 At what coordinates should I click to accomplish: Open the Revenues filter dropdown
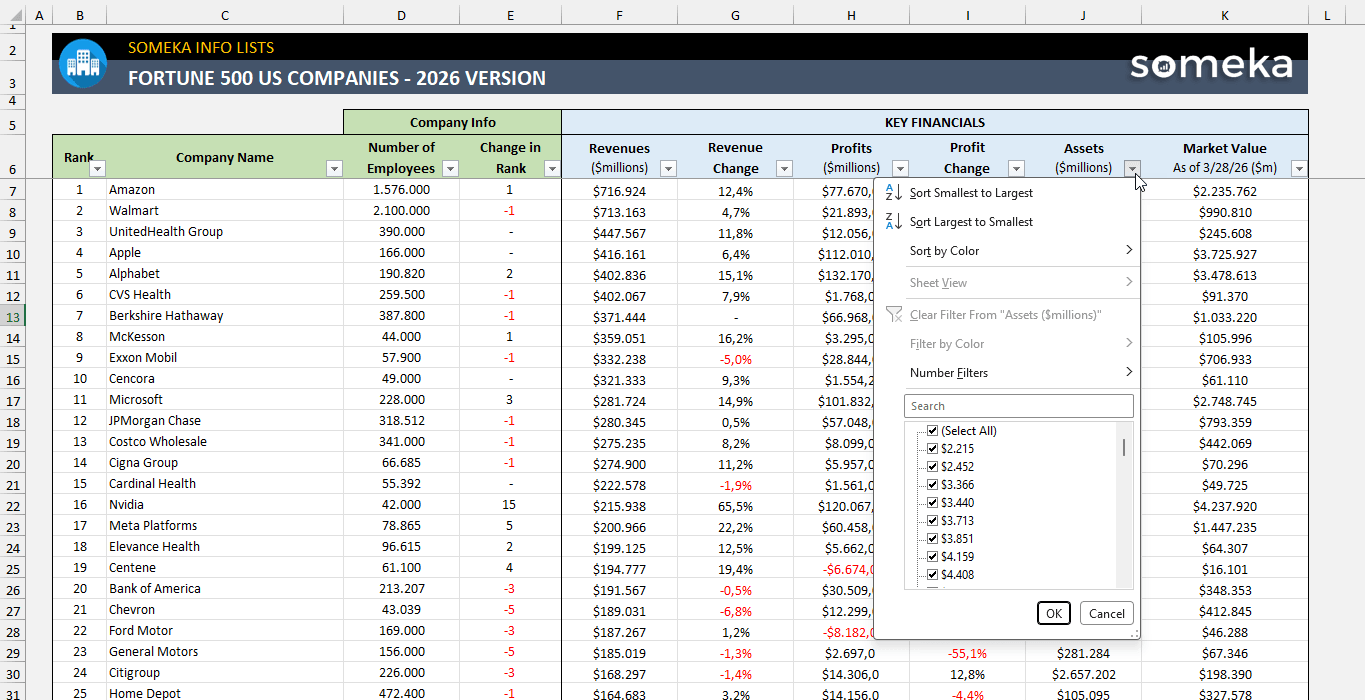(x=668, y=169)
